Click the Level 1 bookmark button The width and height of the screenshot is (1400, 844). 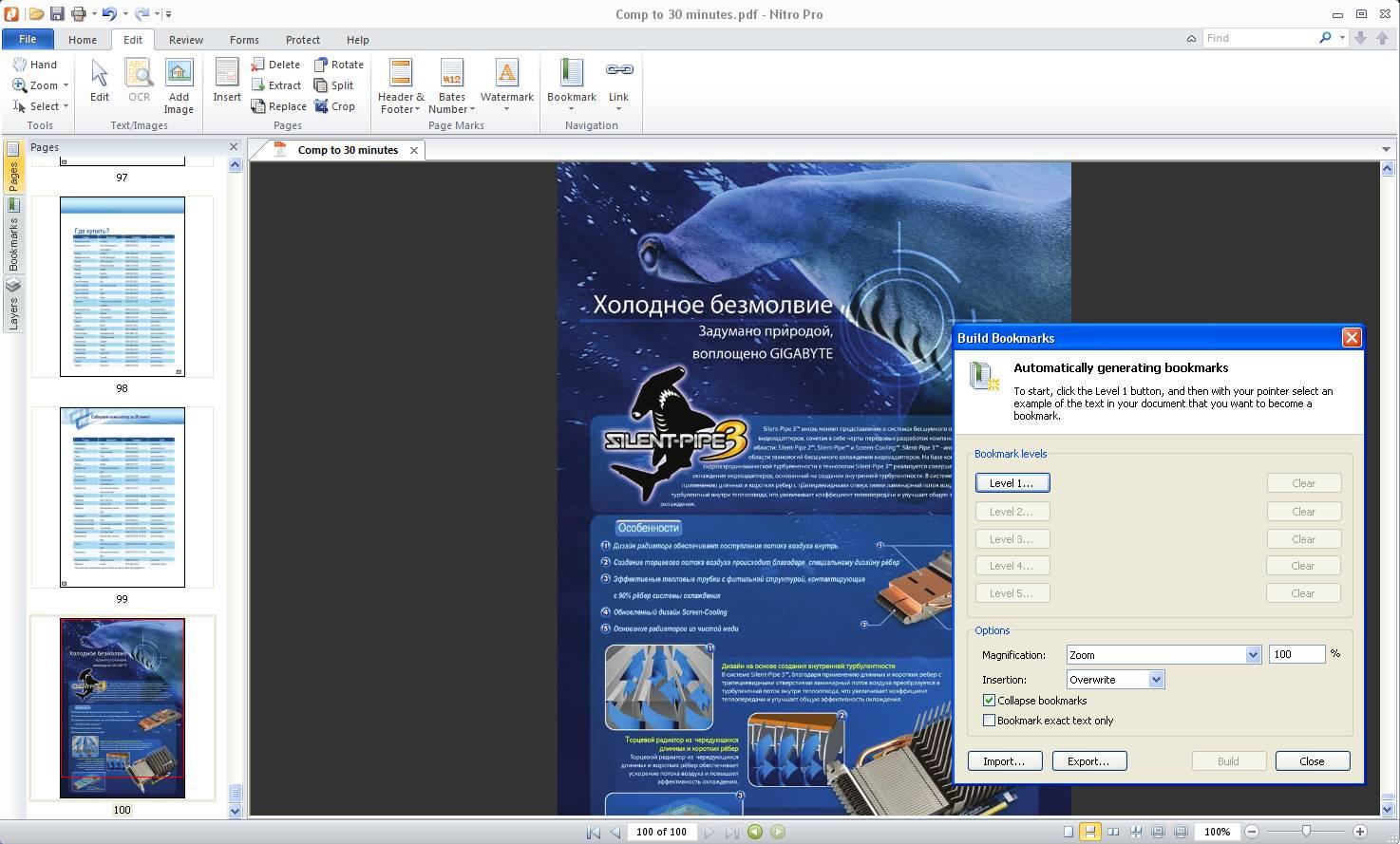click(x=1012, y=482)
